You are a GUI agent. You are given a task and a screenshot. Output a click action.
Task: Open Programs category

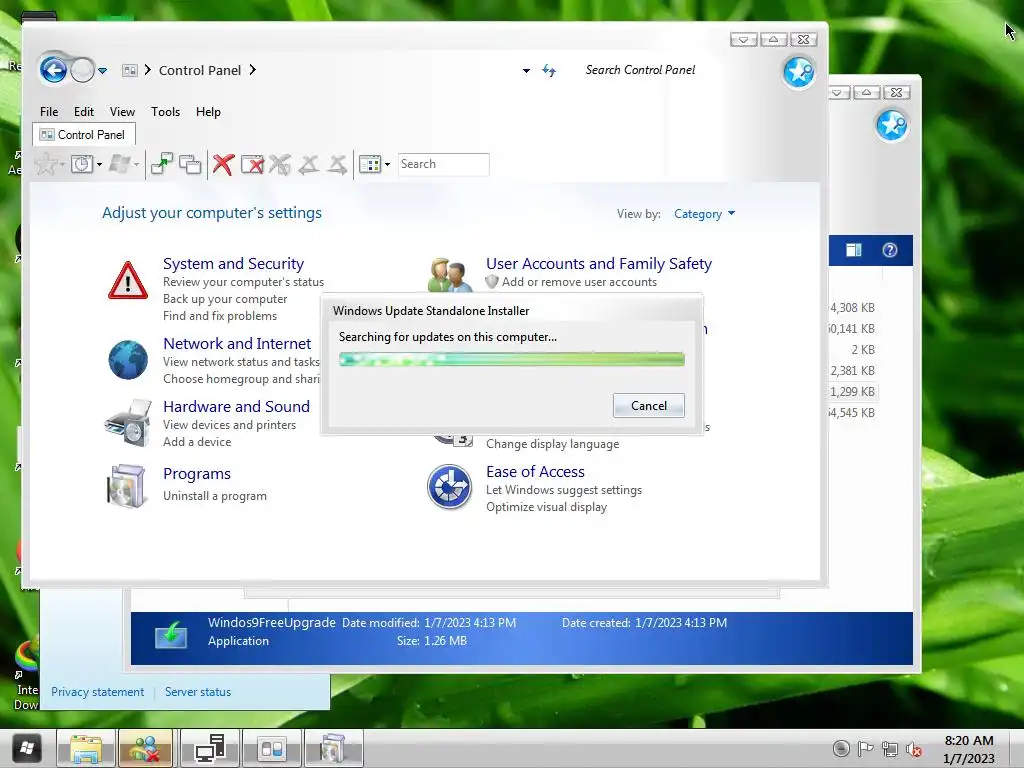[197, 473]
